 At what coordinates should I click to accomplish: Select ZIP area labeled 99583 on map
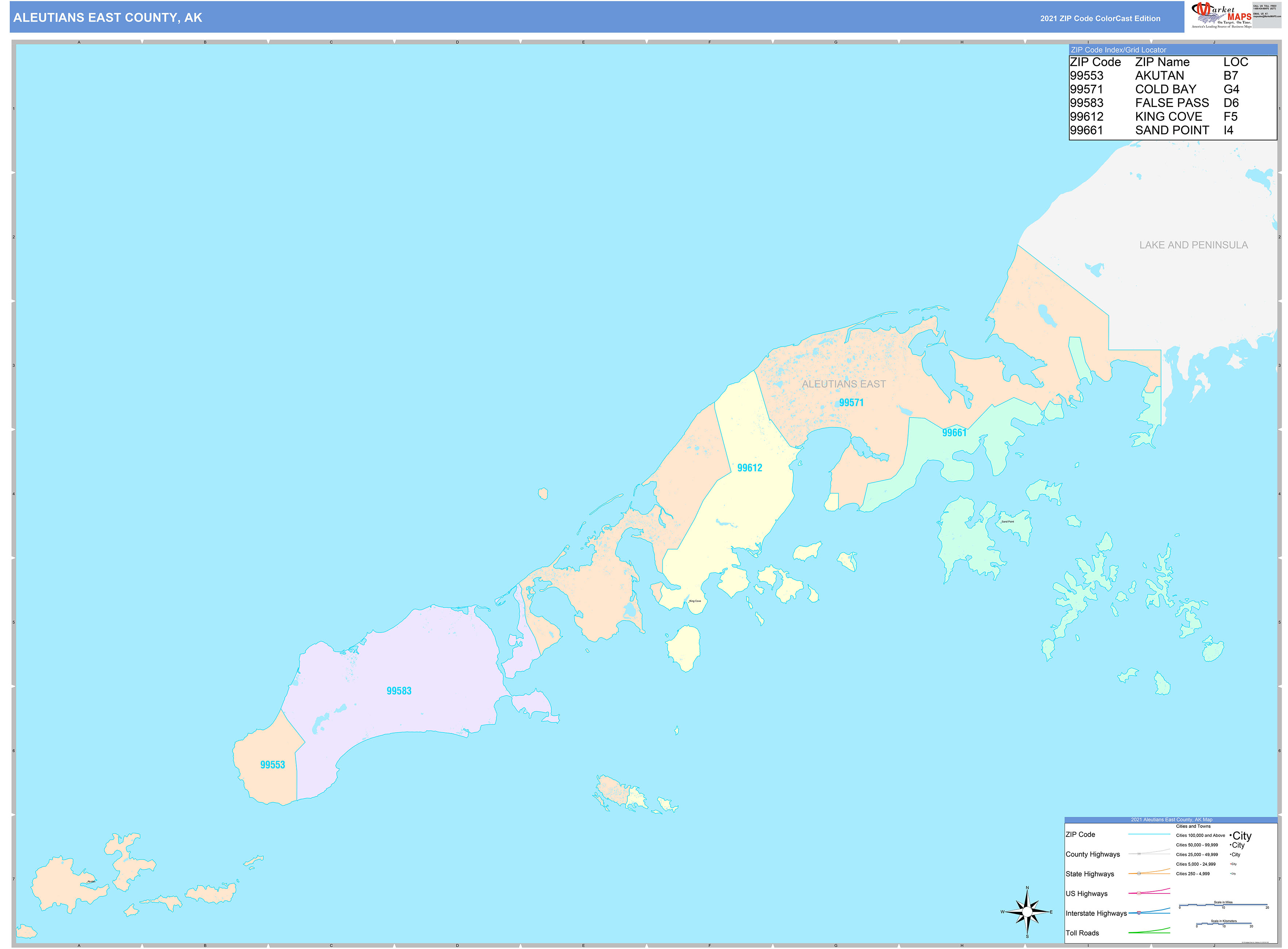tap(400, 691)
